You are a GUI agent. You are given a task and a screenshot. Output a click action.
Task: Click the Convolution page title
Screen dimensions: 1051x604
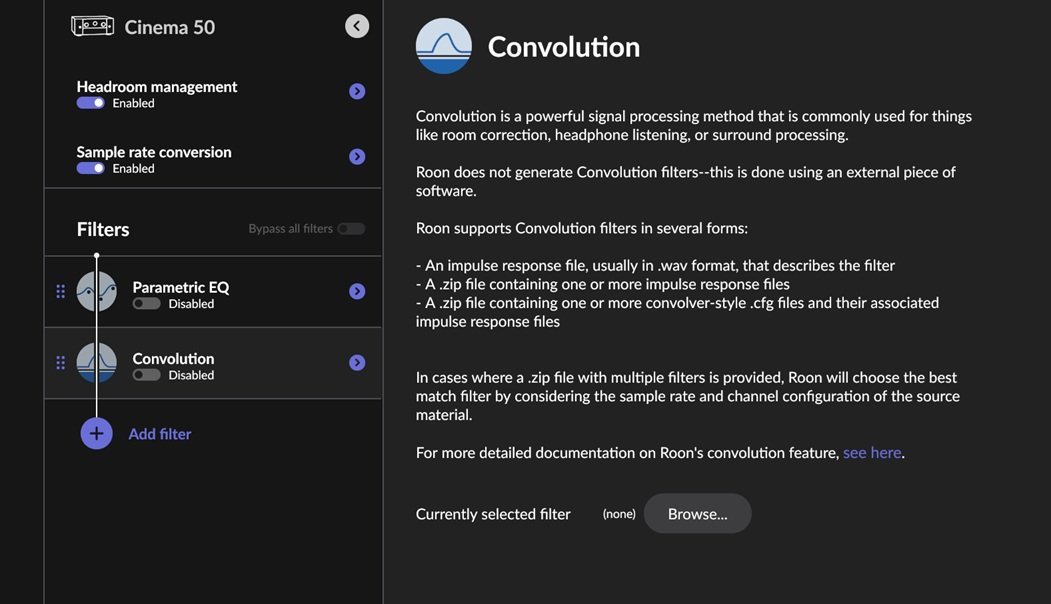point(564,47)
